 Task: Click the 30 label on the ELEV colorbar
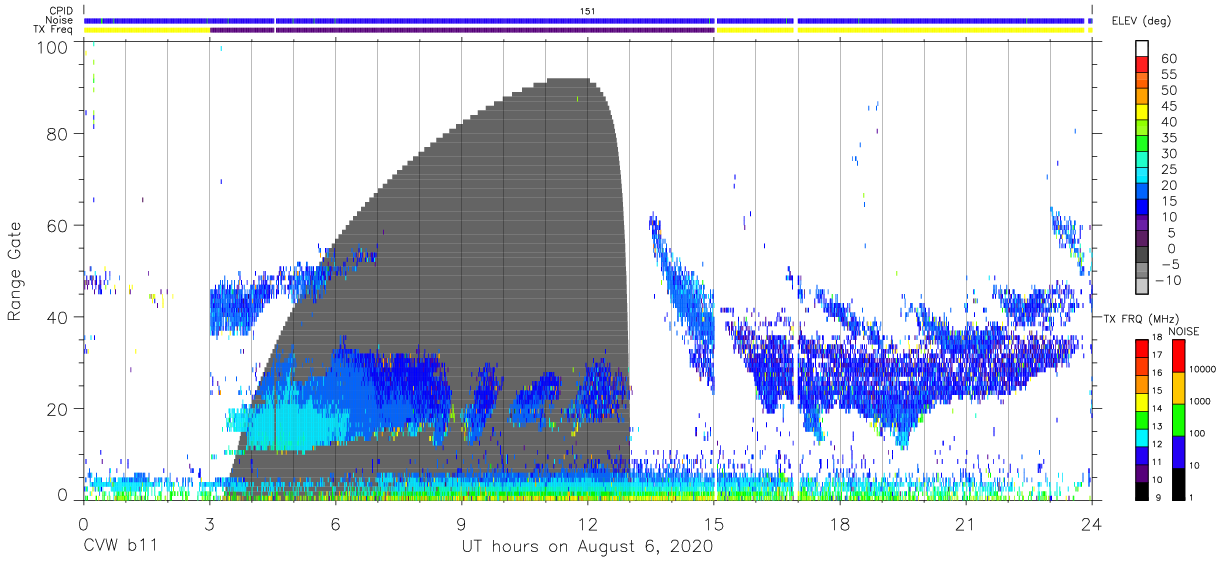1167,153
